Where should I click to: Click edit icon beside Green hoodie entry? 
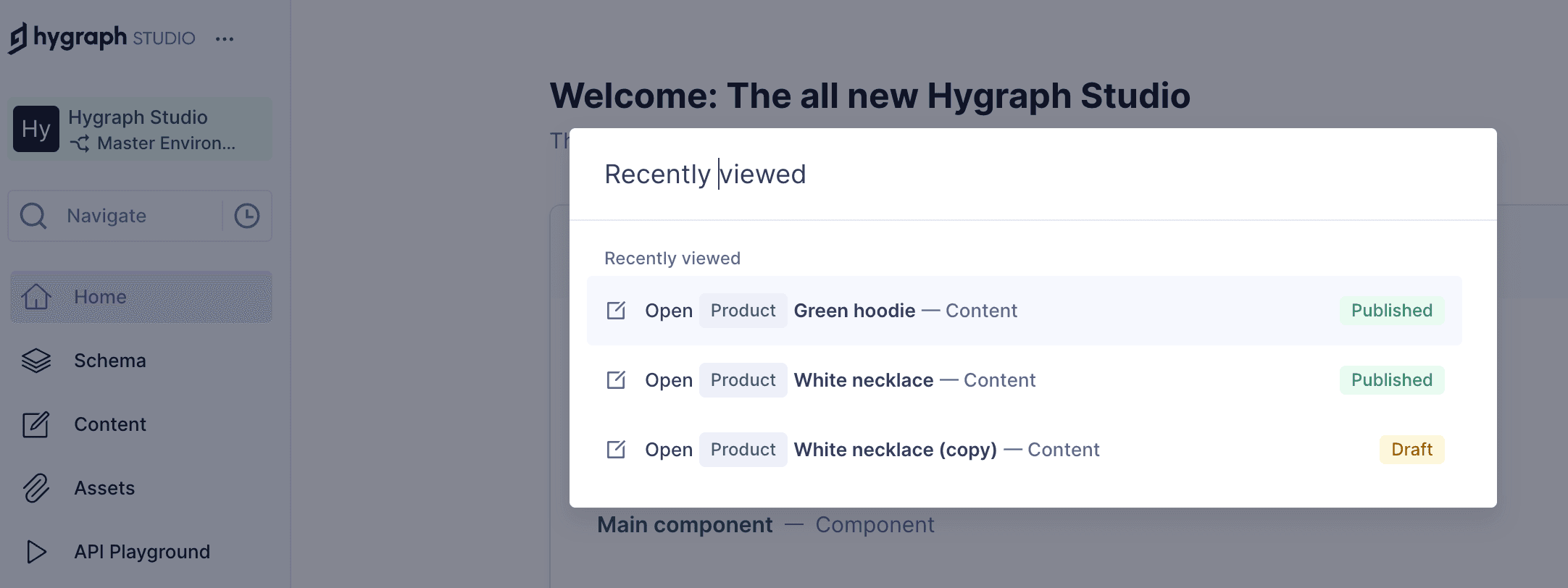pos(616,311)
